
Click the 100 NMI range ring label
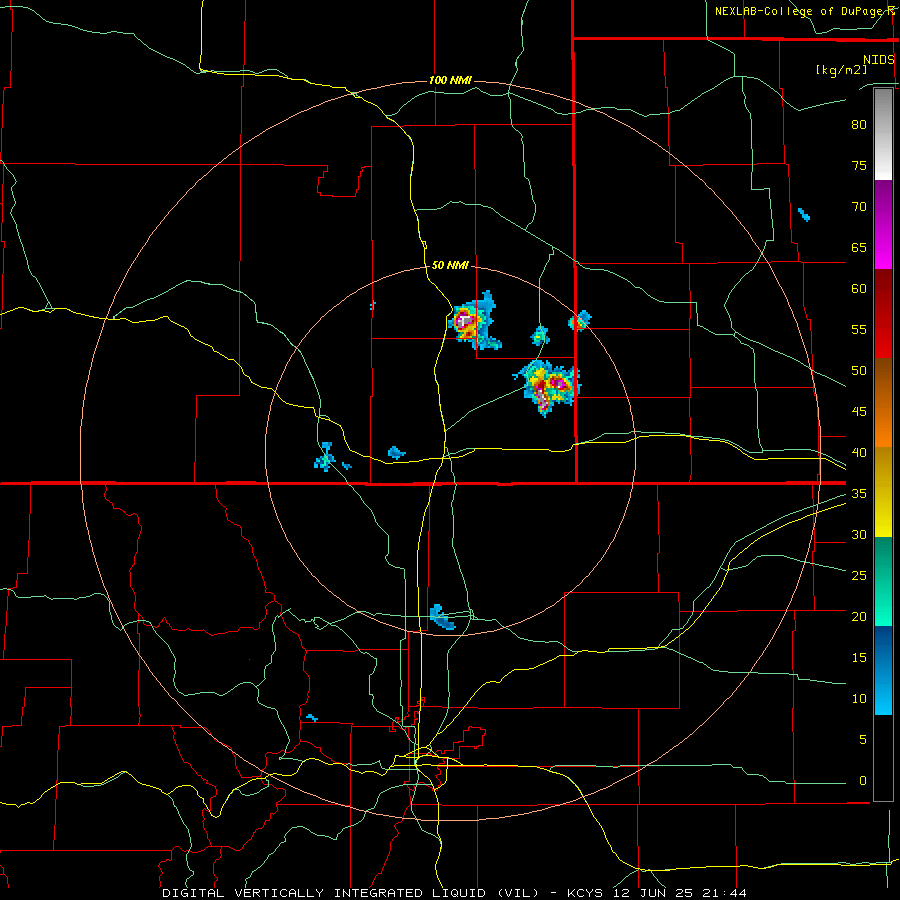coord(450,80)
